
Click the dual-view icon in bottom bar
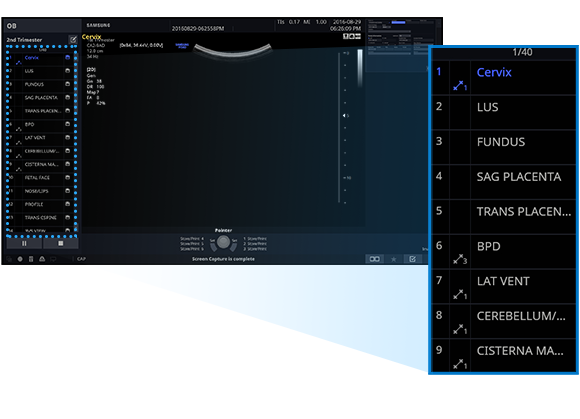[x=374, y=259]
